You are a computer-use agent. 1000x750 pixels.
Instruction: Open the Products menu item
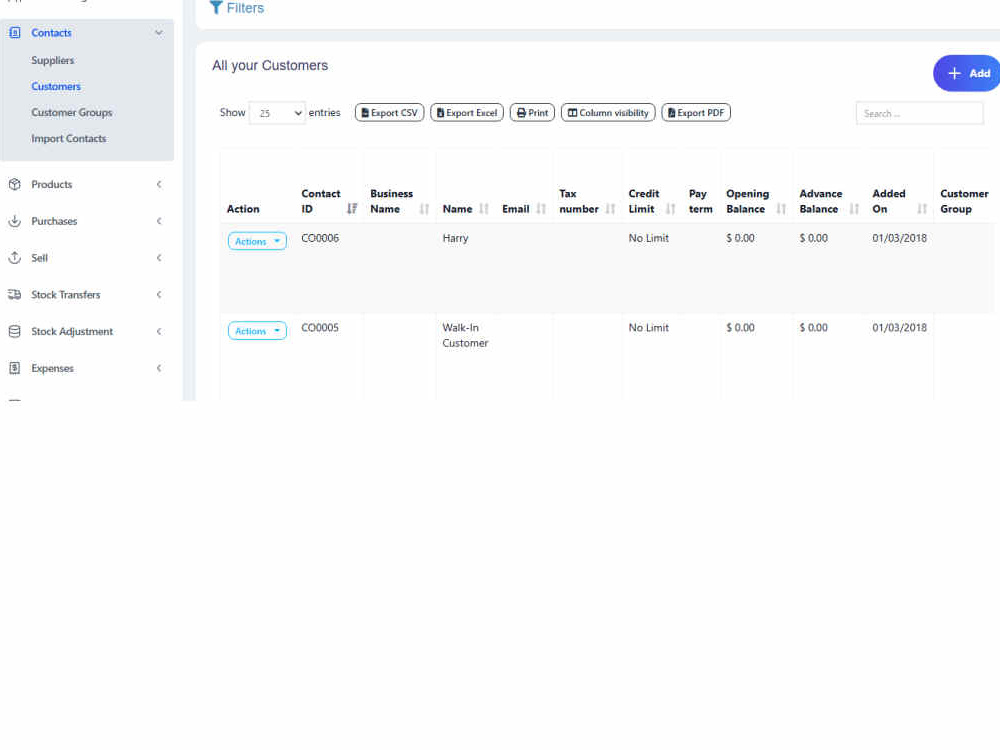52,184
